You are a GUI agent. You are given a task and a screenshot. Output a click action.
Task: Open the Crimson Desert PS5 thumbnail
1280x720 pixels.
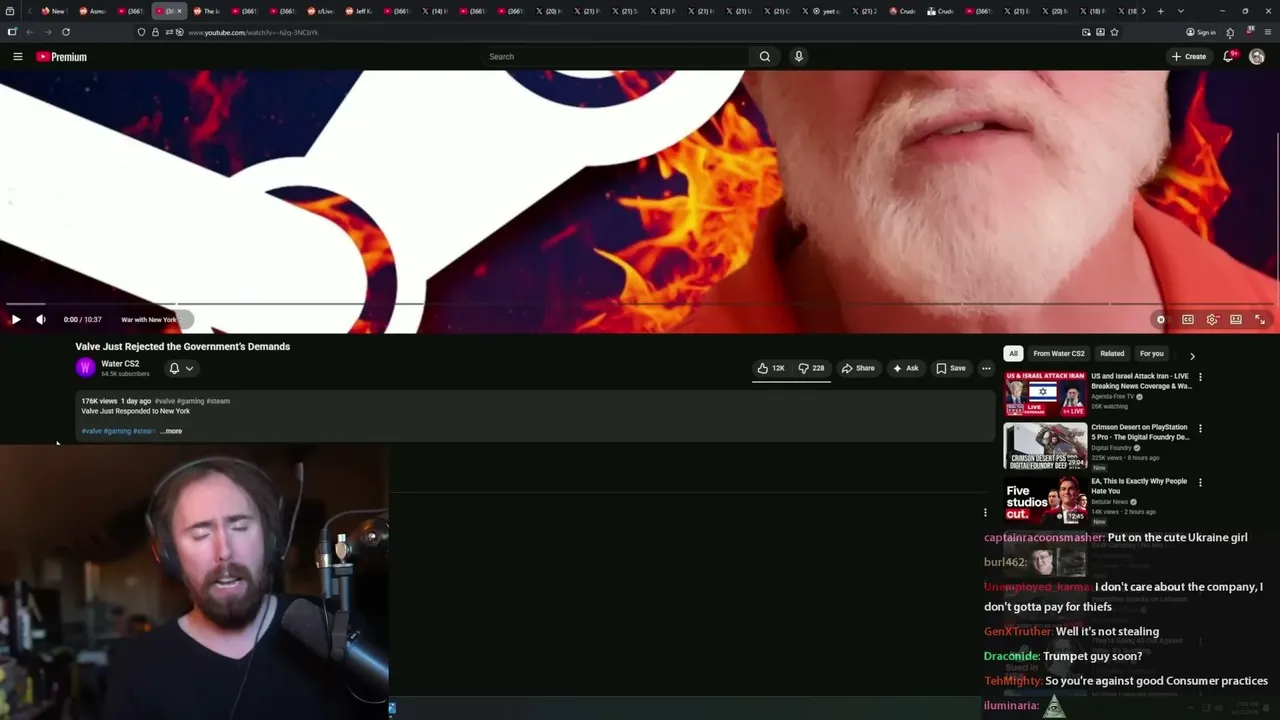1045,446
